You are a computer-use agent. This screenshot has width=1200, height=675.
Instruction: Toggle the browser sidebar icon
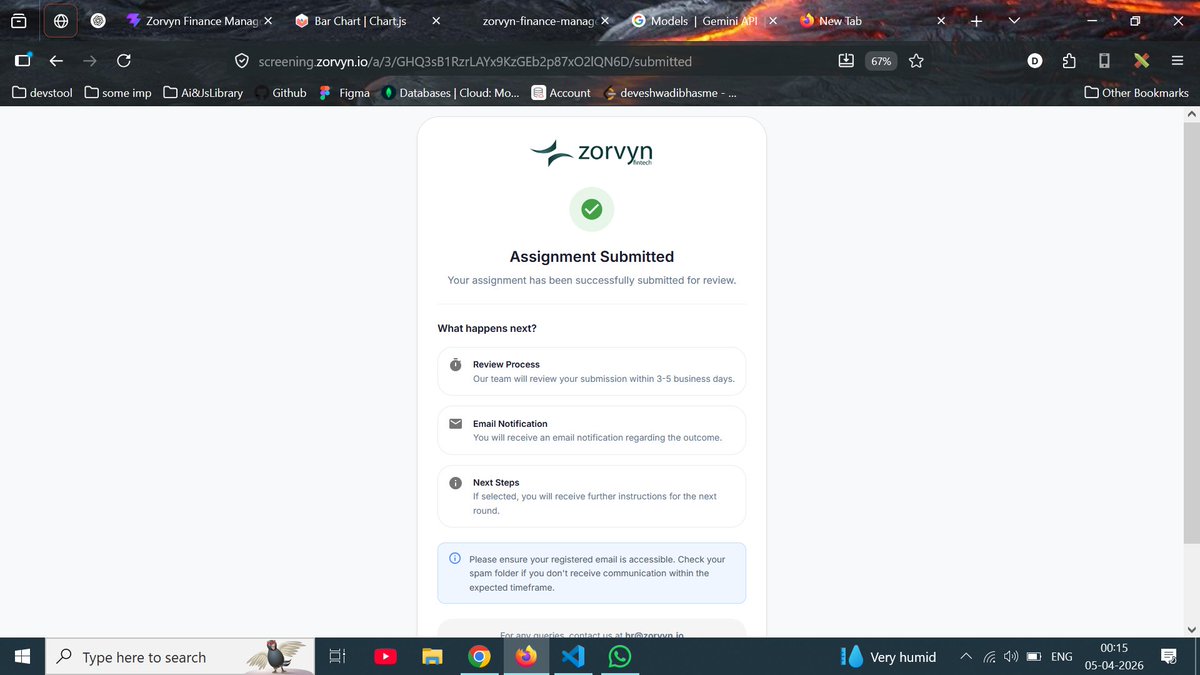(23, 60)
